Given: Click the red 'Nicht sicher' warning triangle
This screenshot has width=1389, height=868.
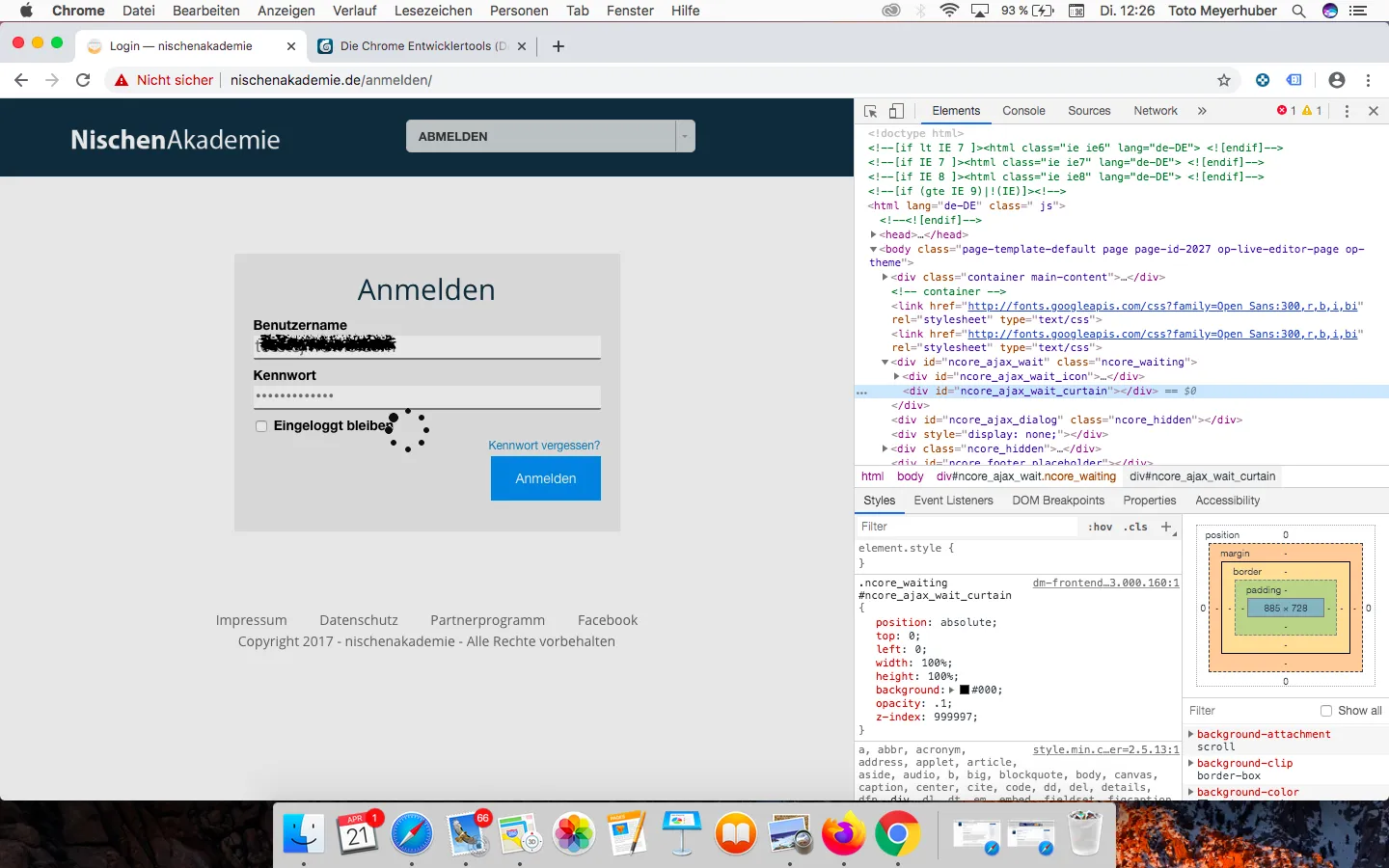Looking at the screenshot, I should click(x=122, y=80).
